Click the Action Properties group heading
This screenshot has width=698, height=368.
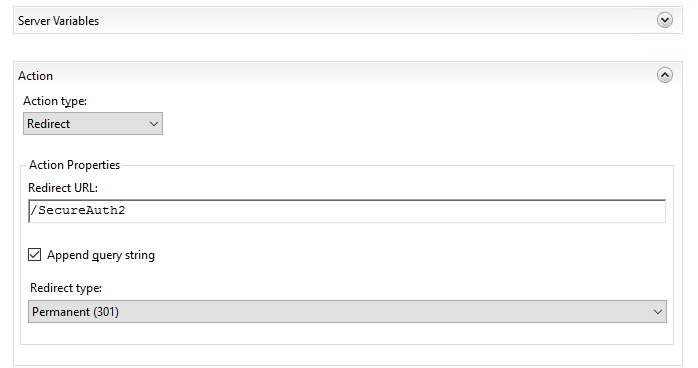coord(74,165)
